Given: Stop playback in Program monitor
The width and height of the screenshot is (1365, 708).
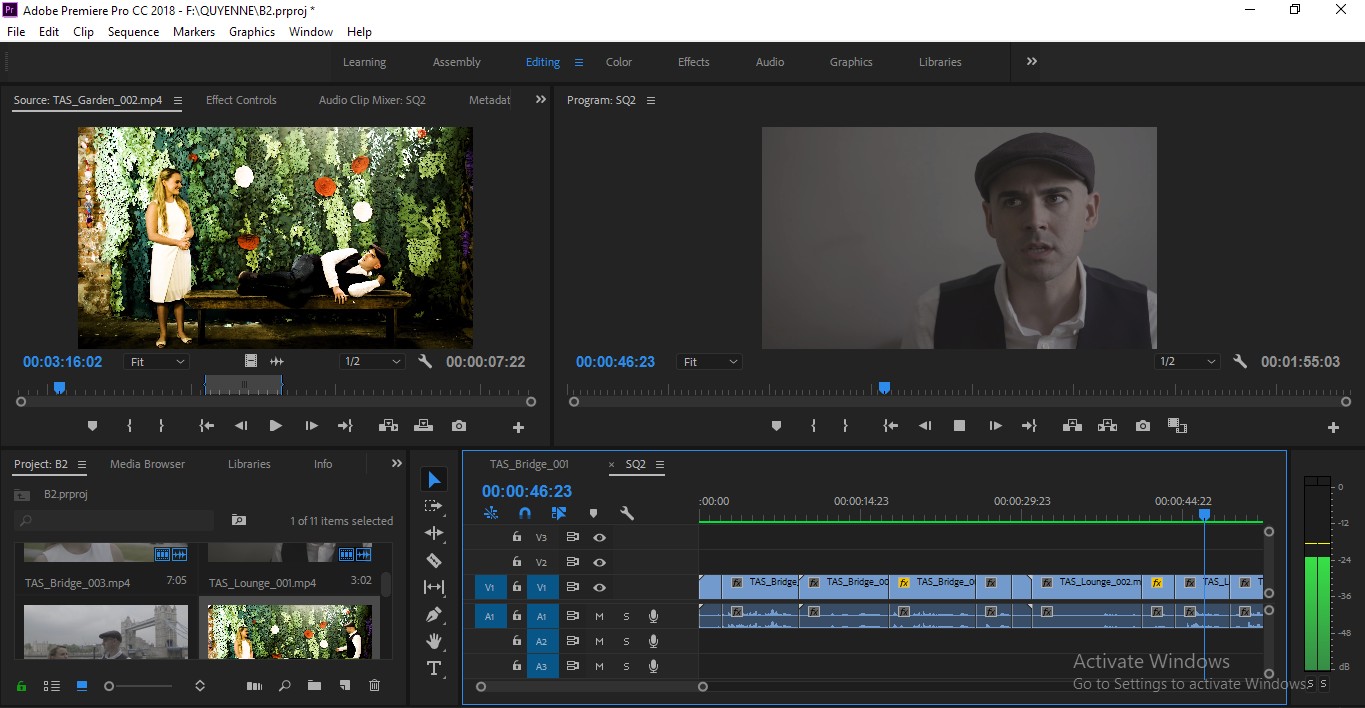Looking at the screenshot, I should pos(959,426).
